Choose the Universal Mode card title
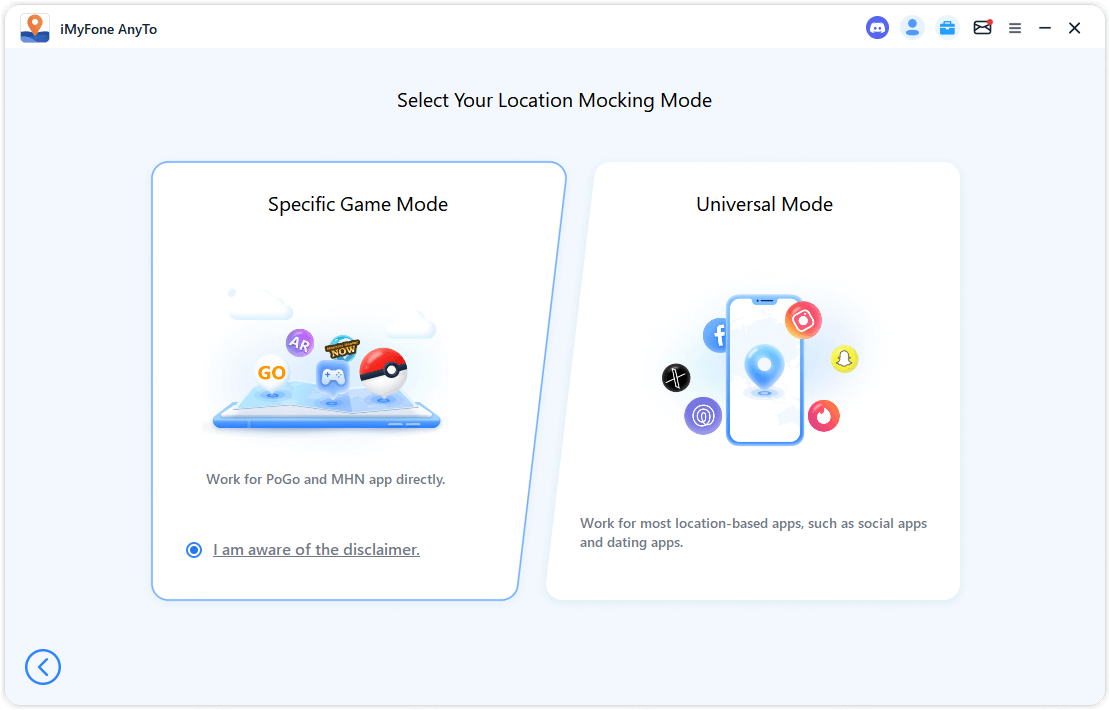 (x=764, y=205)
